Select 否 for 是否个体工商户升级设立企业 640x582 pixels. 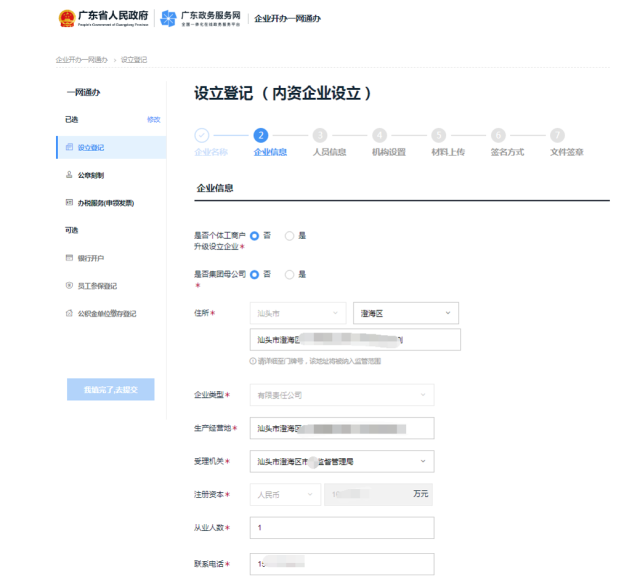254,236
